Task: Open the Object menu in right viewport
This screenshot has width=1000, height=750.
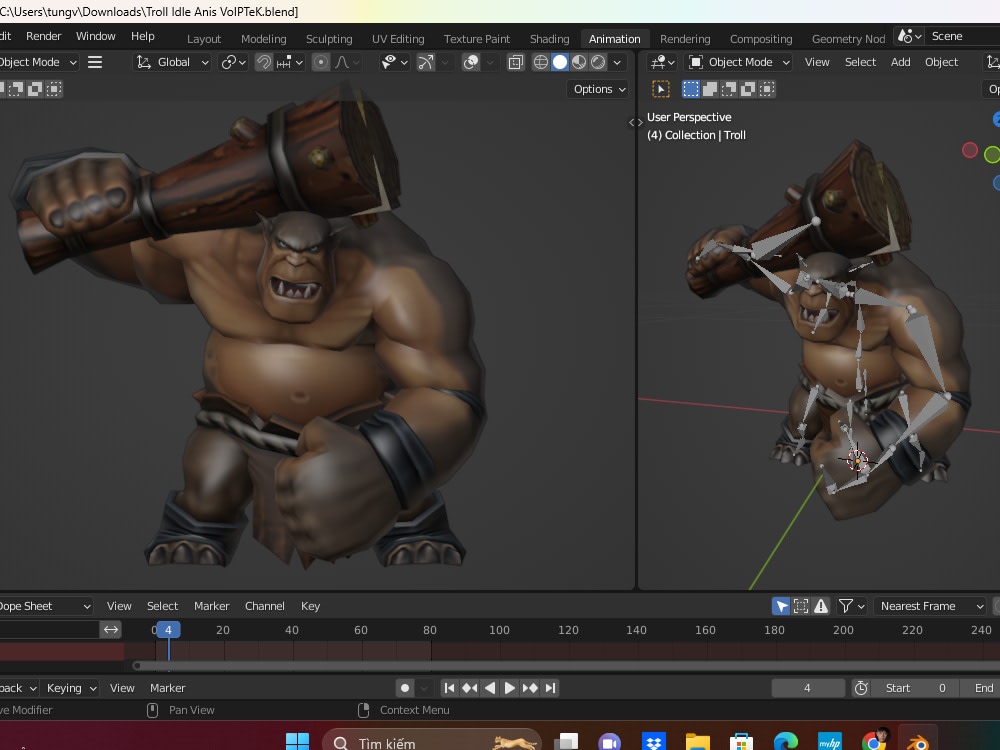Action: (941, 62)
